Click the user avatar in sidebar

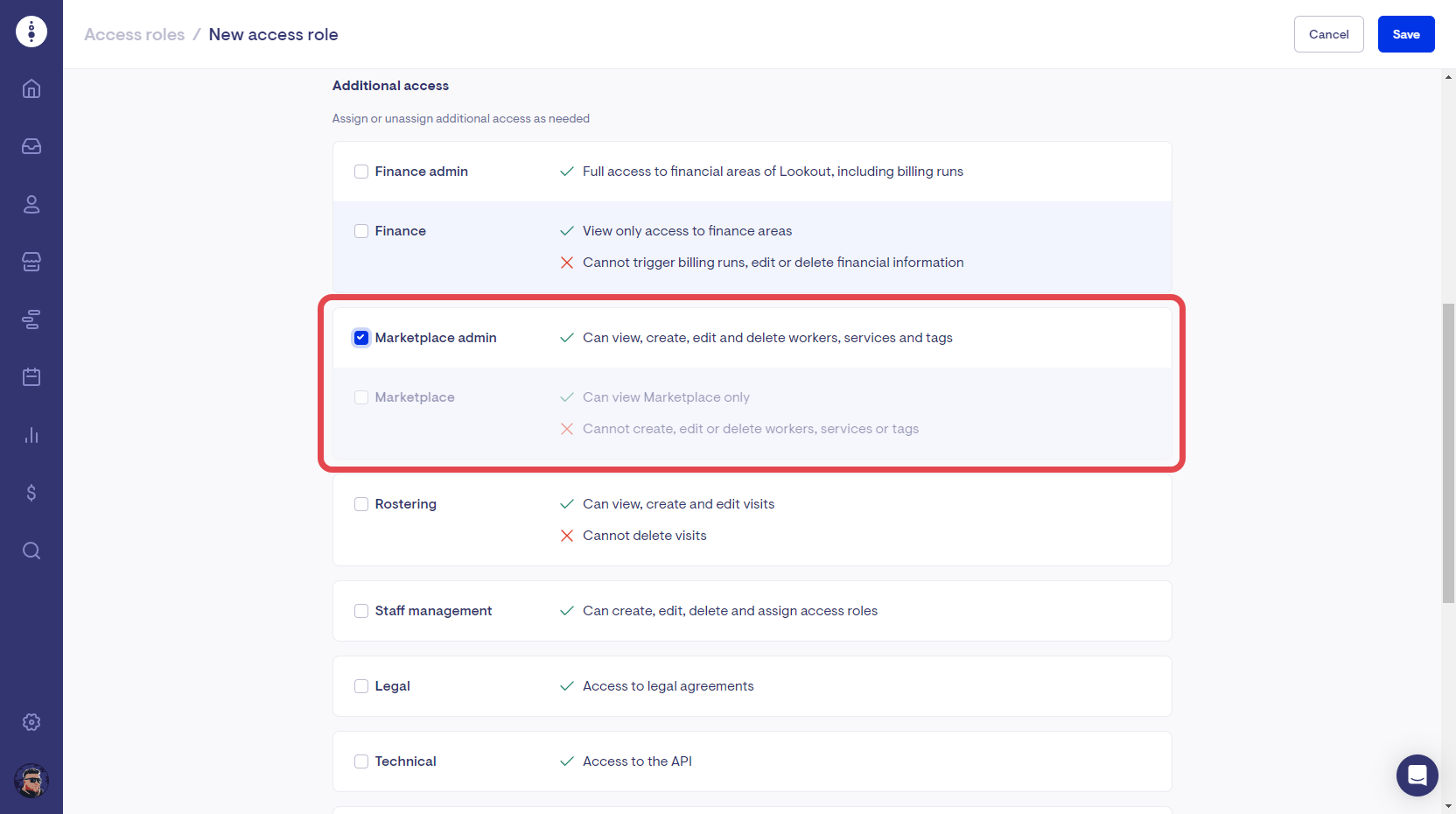coord(31,781)
